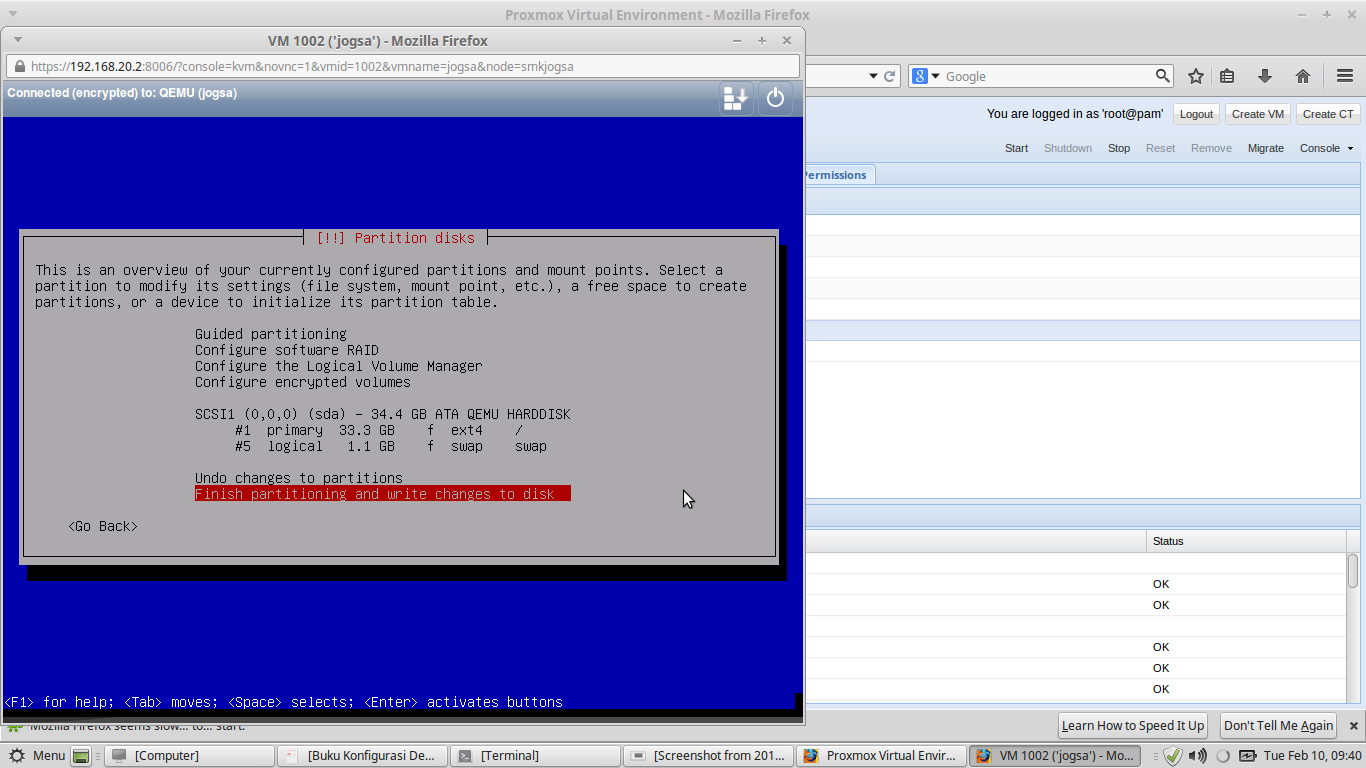The width and height of the screenshot is (1366, 768).
Task: Click the taskbar clock Tue Feb 10
Action: tap(1312, 755)
